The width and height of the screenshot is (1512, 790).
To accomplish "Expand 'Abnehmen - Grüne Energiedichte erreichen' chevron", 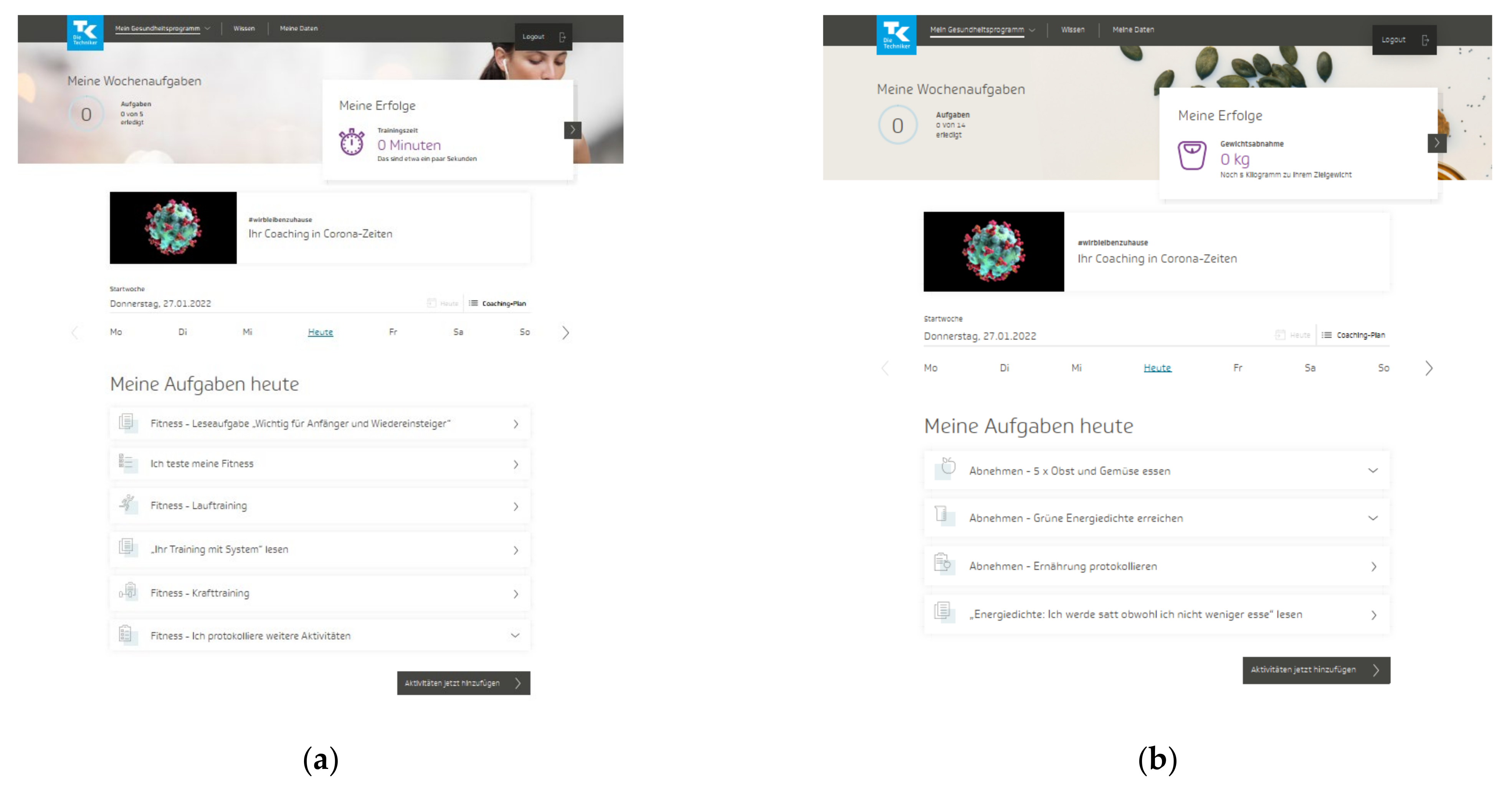I will pyautogui.click(x=1373, y=518).
